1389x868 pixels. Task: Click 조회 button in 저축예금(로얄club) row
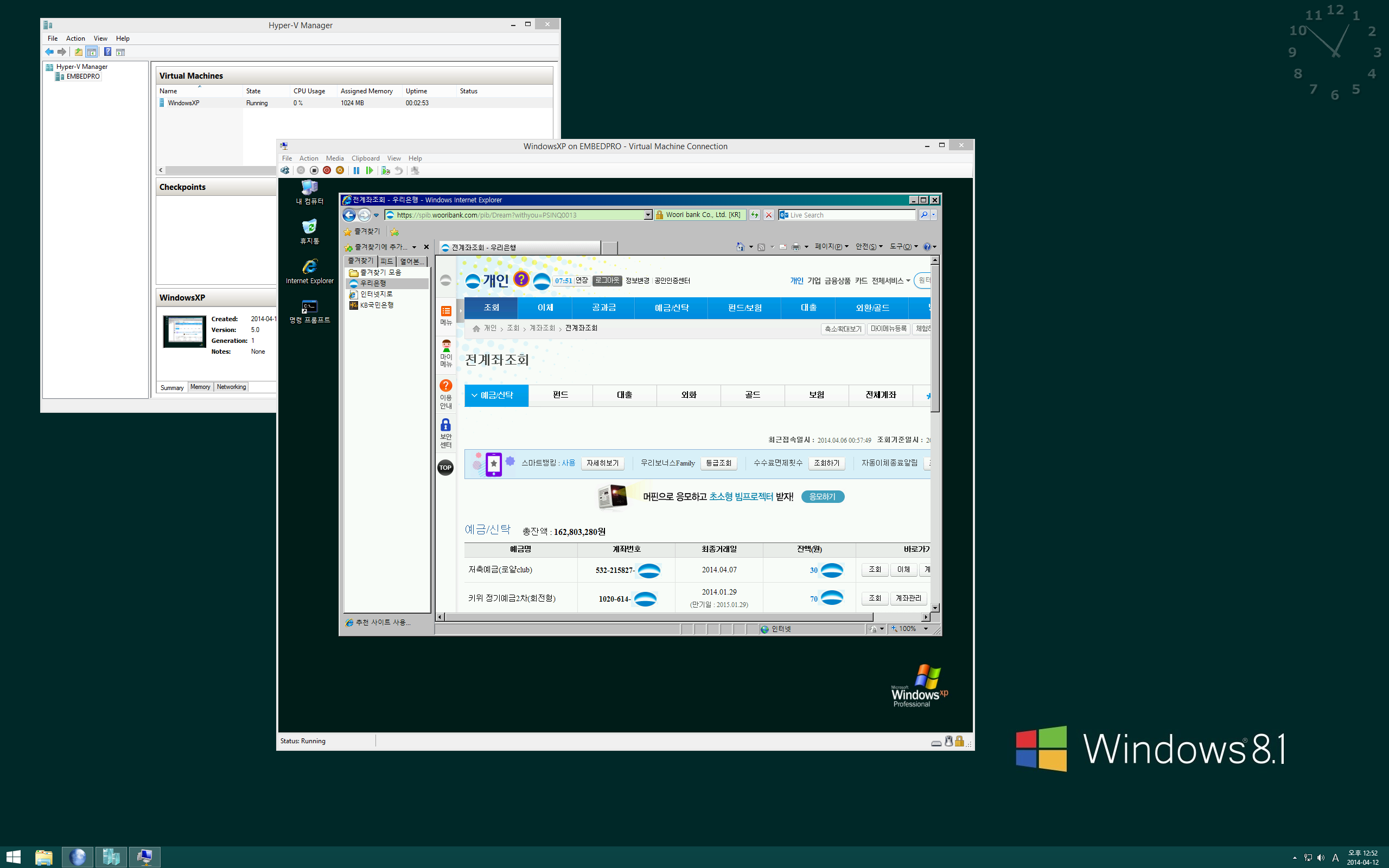(x=875, y=570)
